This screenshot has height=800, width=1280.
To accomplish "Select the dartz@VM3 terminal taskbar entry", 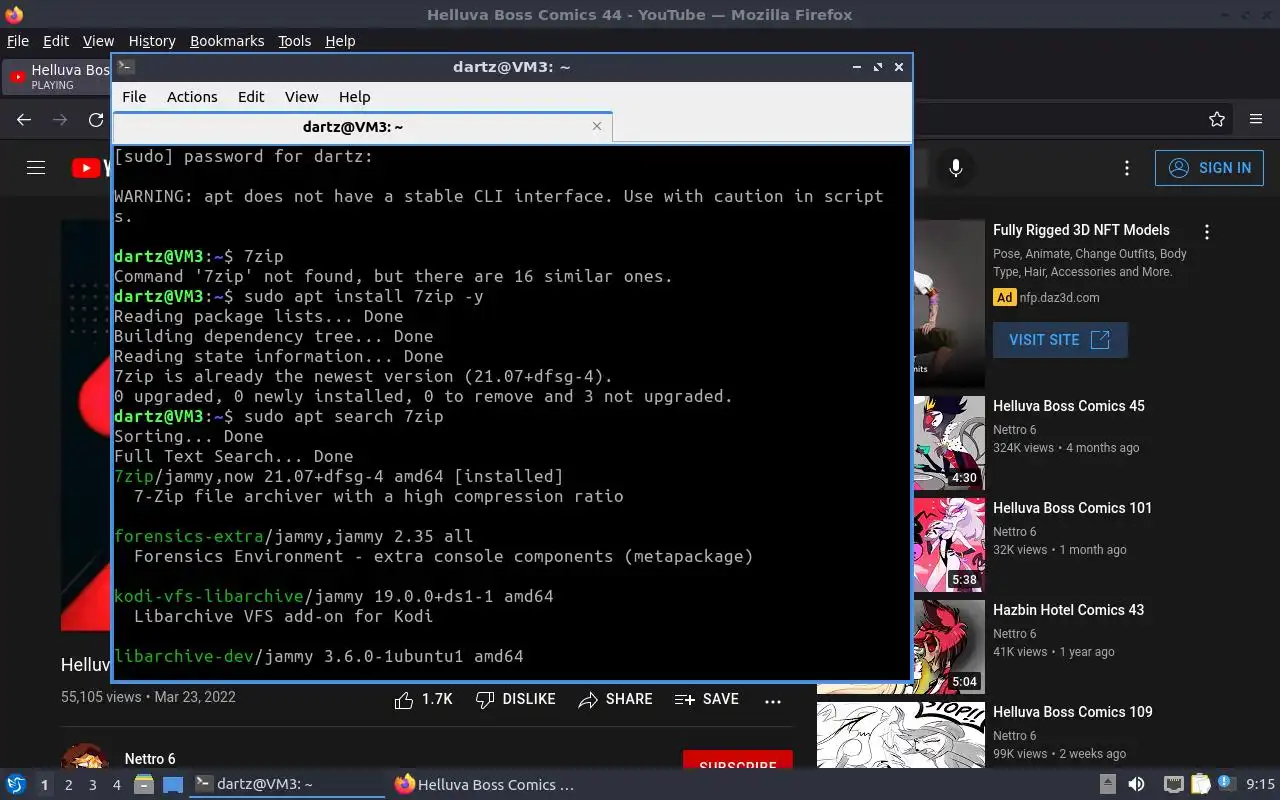I will [287, 785].
